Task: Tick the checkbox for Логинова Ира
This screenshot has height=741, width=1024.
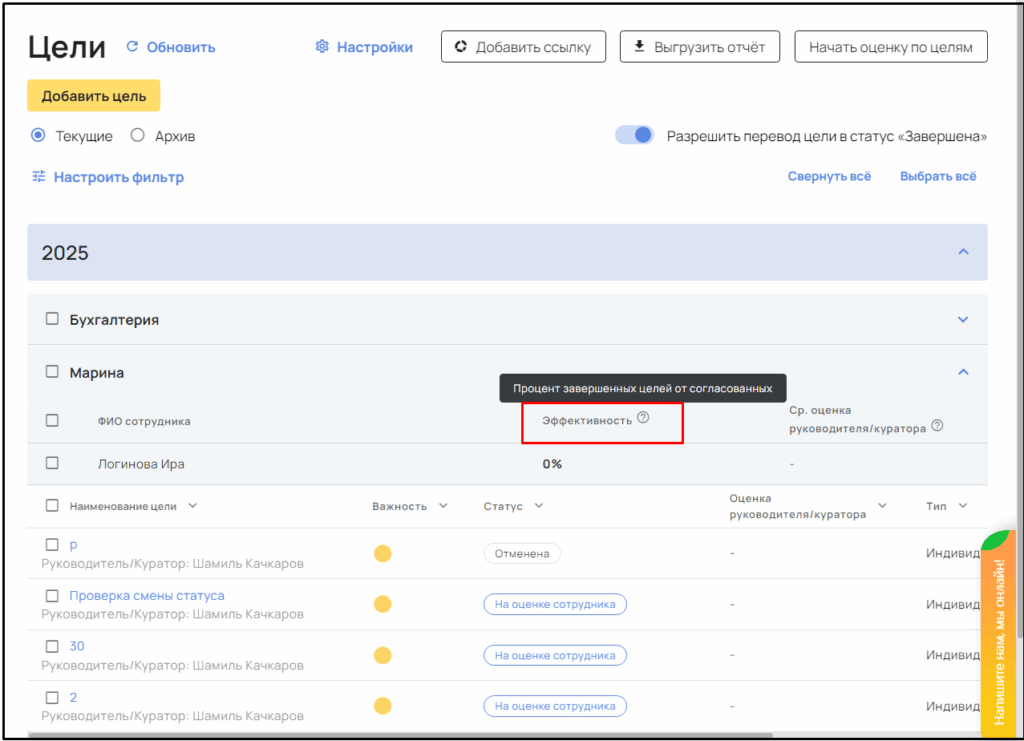Action: [x=52, y=463]
